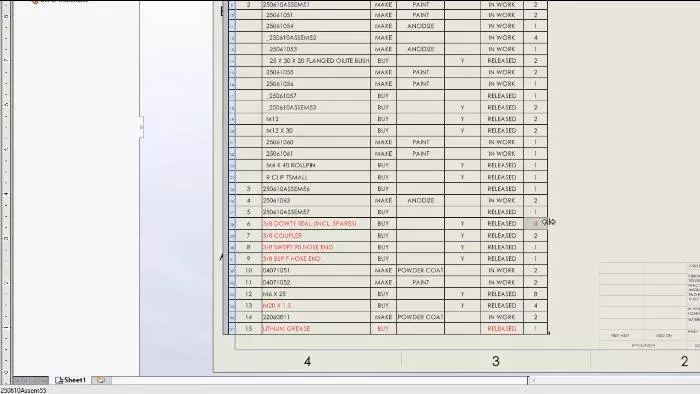Click the red M20 X 1.5 cell
This screenshot has width=700, height=394.
(316, 305)
